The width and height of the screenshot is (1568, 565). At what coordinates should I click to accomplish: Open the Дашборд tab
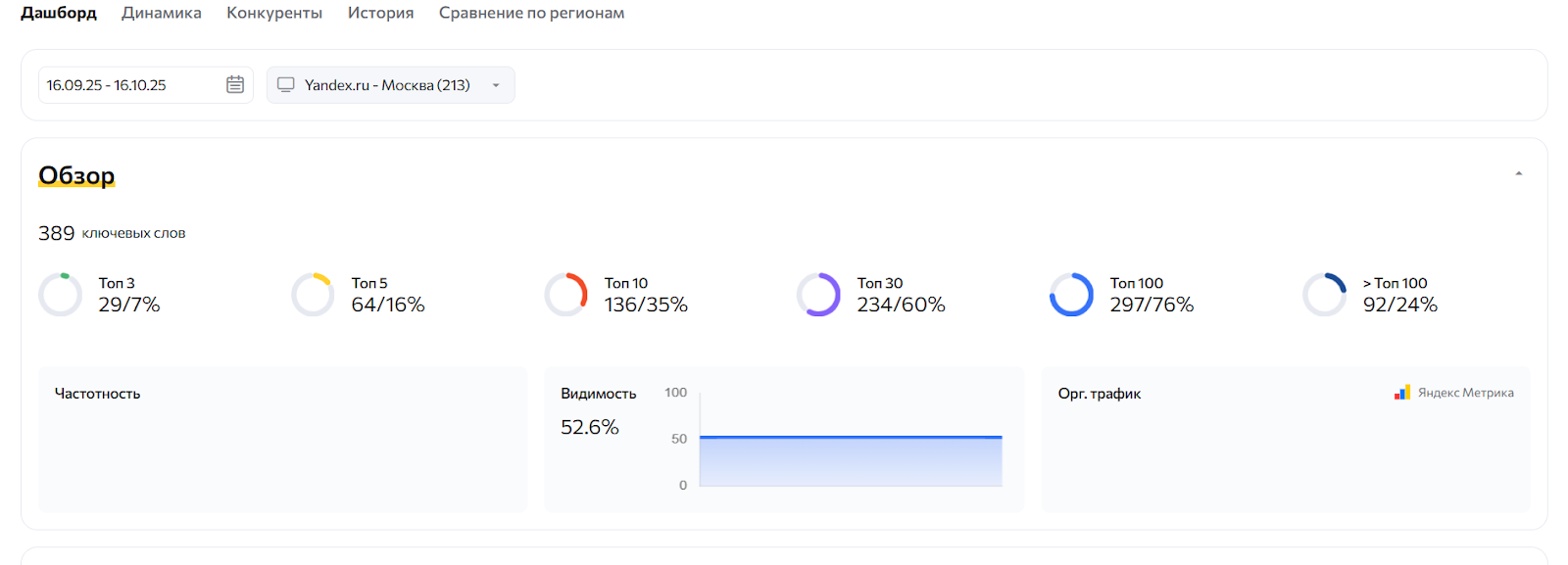(x=59, y=13)
